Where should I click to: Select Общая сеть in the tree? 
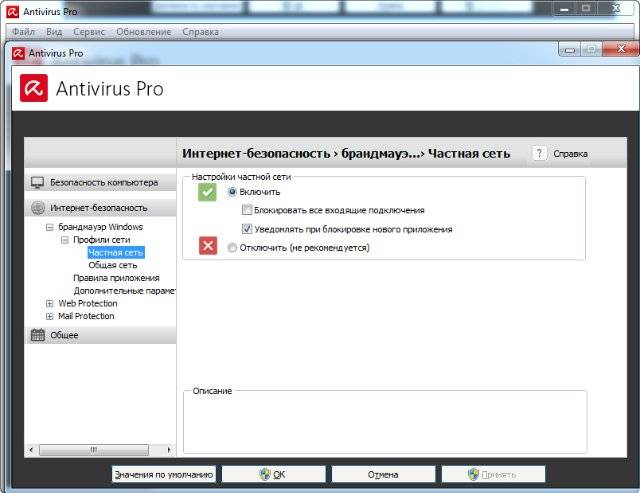tap(113, 265)
